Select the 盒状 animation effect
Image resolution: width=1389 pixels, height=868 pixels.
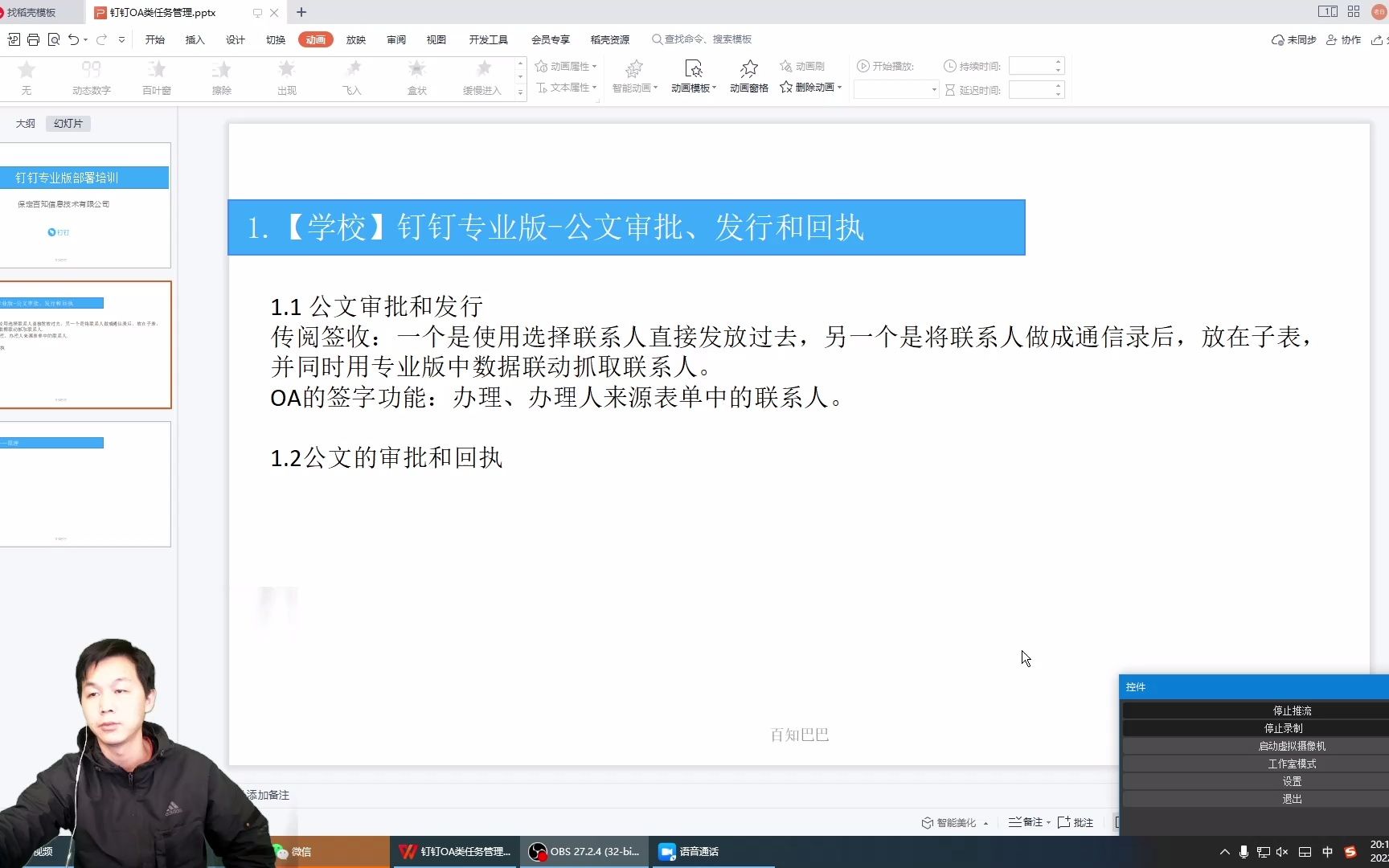pyautogui.click(x=417, y=78)
